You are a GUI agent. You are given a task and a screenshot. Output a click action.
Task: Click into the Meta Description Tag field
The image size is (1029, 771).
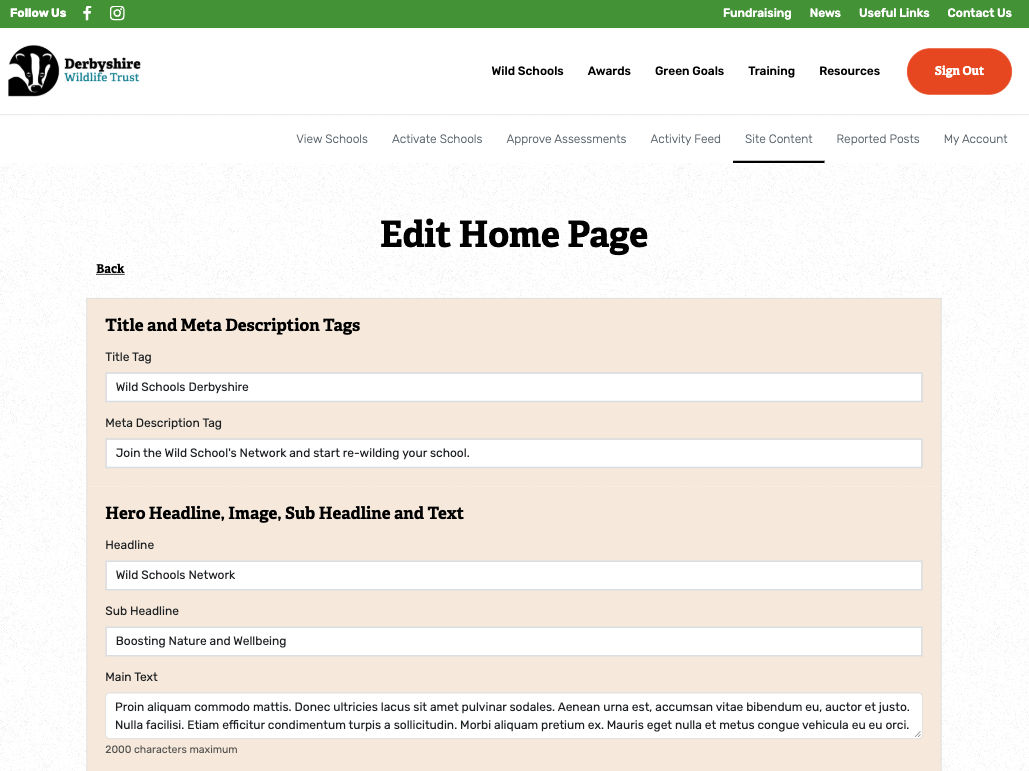(514, 453)
